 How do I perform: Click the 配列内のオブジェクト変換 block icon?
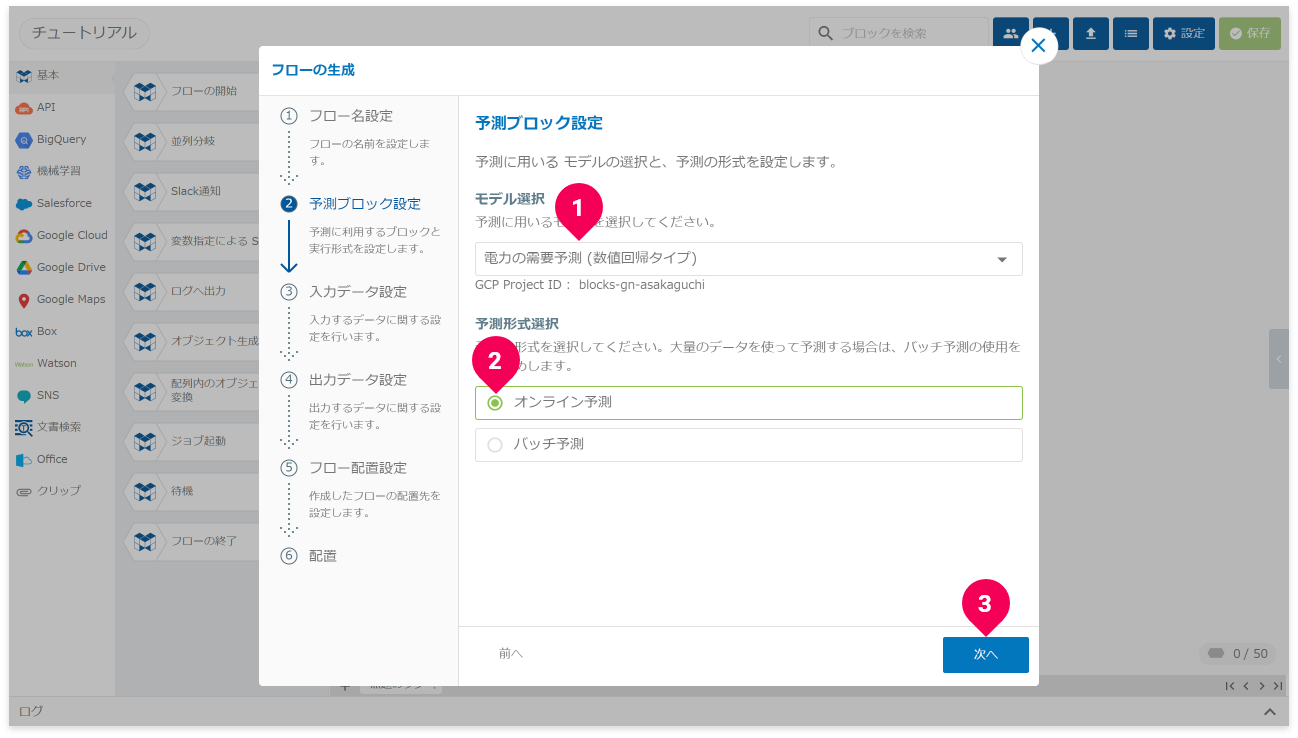(146, 391)
